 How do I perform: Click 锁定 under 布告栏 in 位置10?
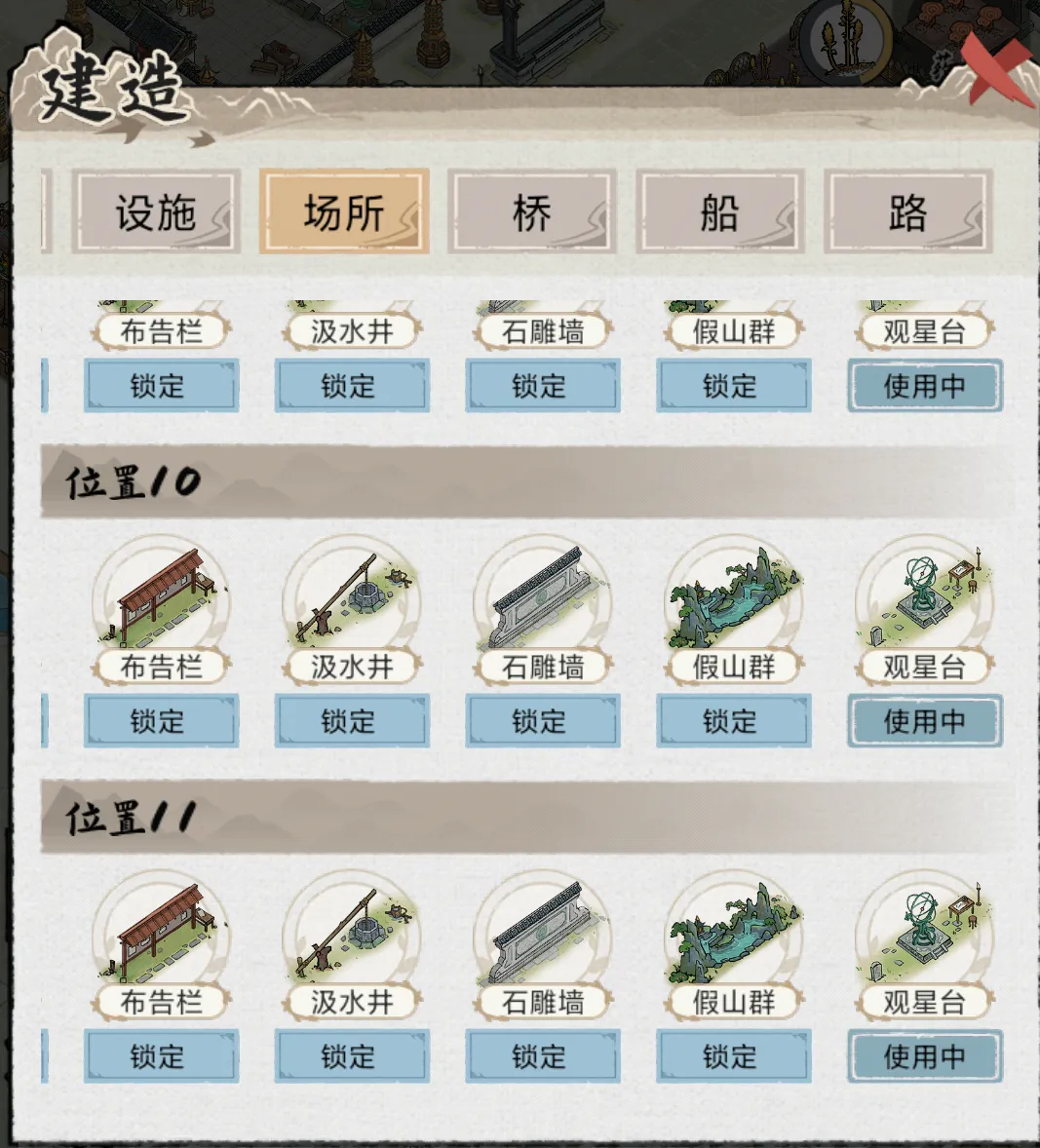(161, 721)
